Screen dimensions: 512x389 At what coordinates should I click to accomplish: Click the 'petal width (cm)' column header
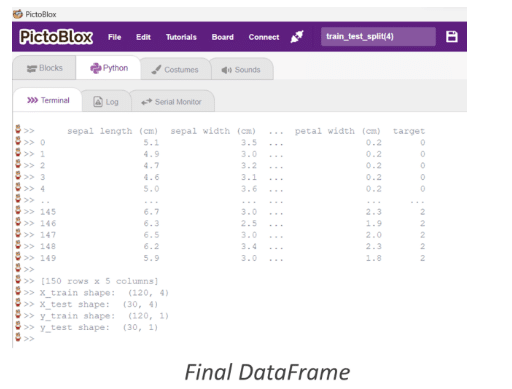[x=337, y=131]
